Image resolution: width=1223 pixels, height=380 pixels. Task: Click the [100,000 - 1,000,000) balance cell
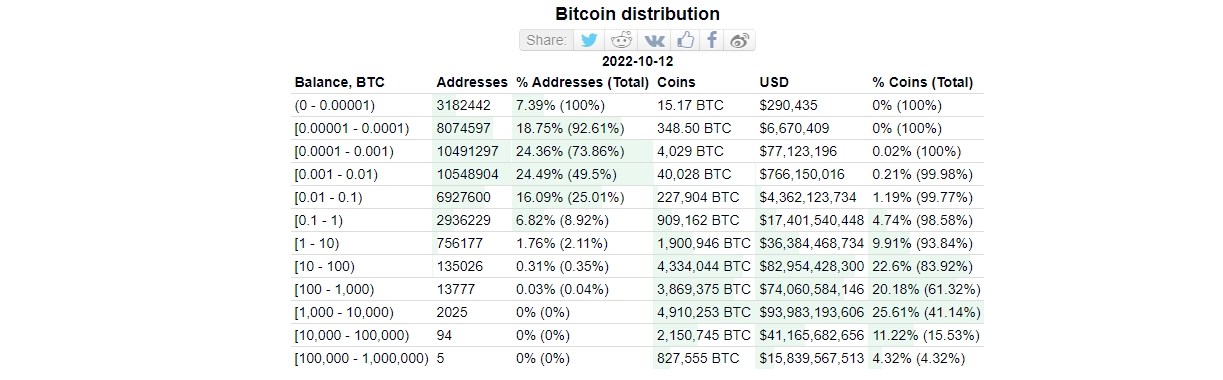coord(361,358)
